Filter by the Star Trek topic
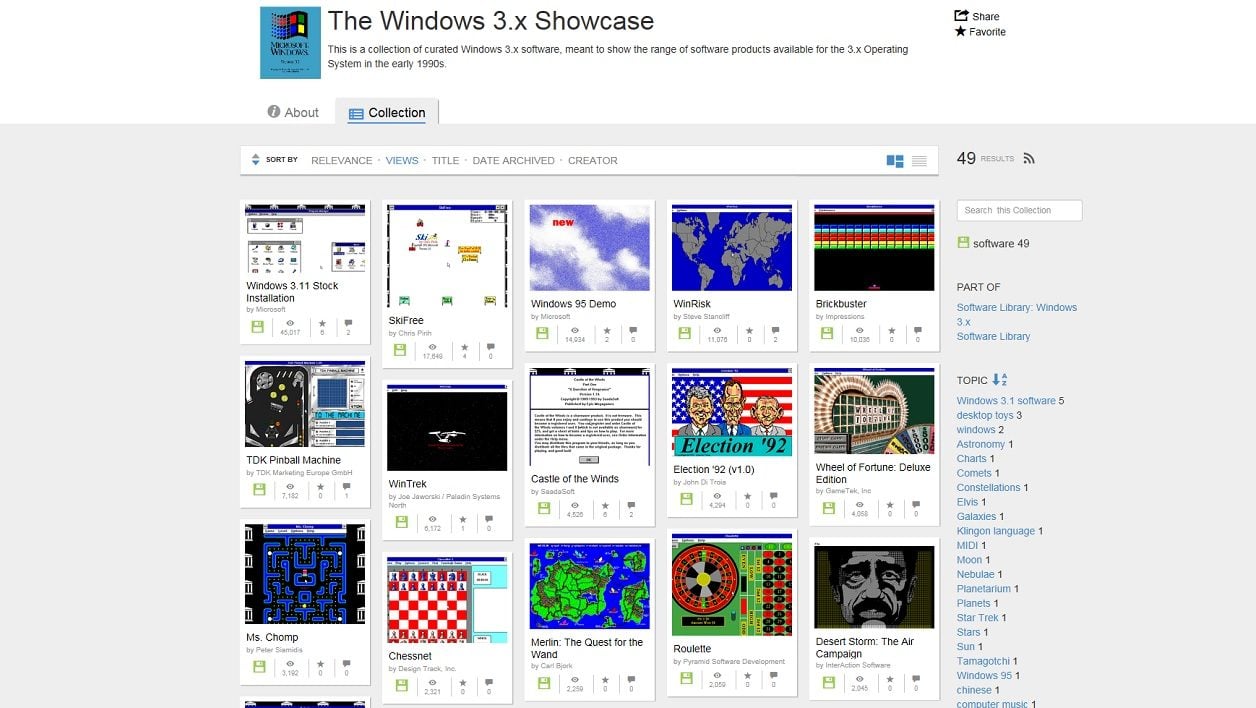1256x708 pixels. click(977, 618)
